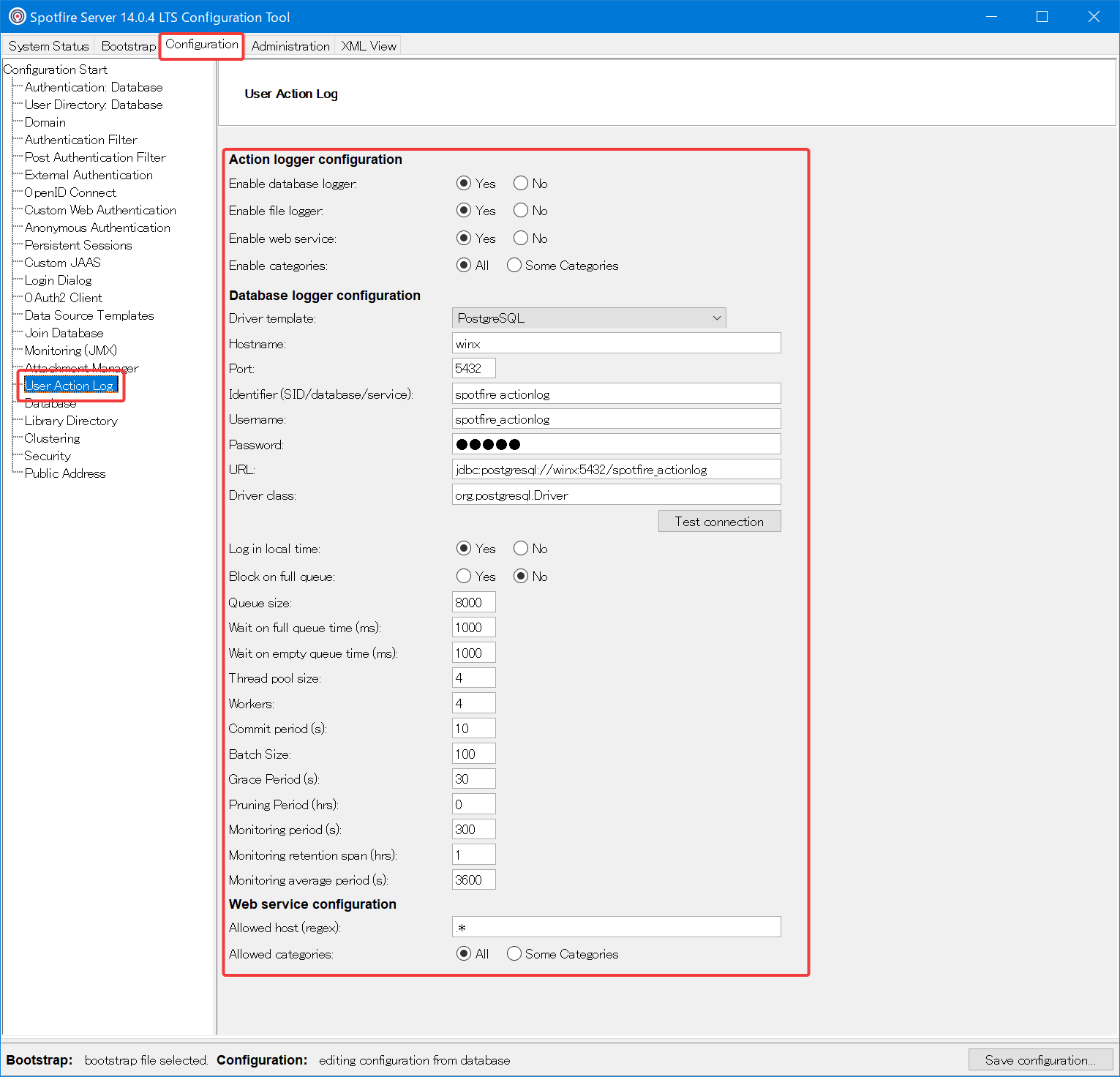Click the Monitoring period (s) field
This screenshot has height=1077, width=1120.
tap(474, 830)
